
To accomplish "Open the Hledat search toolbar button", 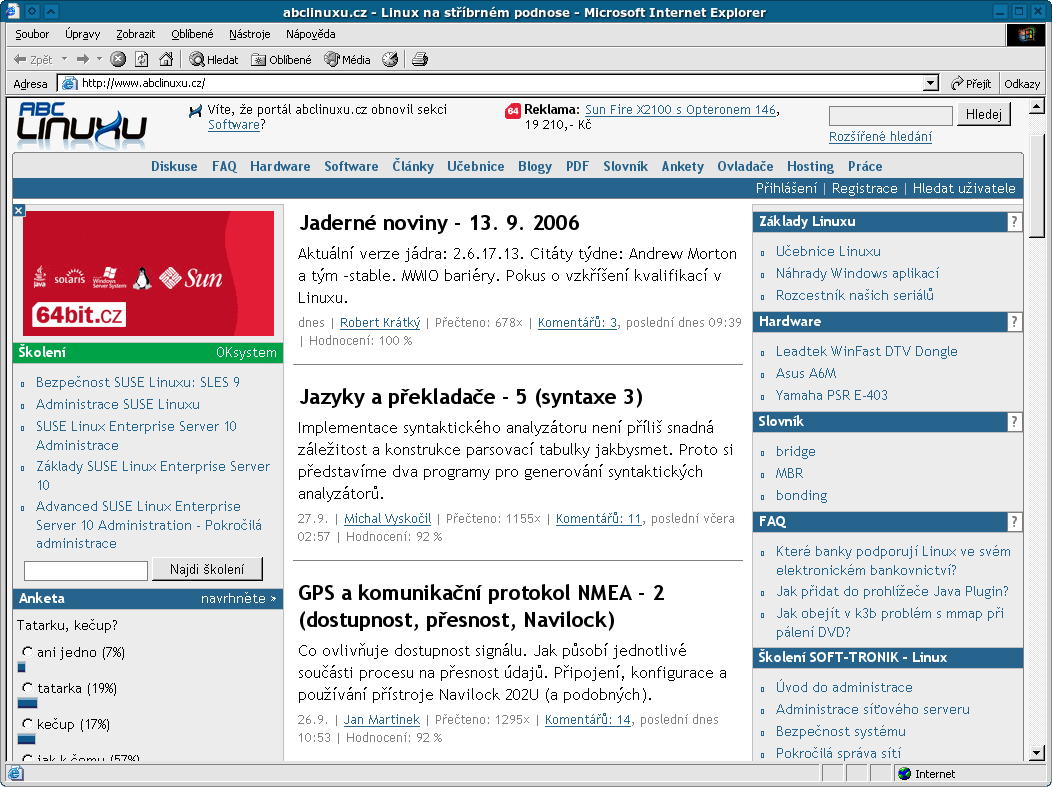I will pyautogui.click(x=214, y=60).
